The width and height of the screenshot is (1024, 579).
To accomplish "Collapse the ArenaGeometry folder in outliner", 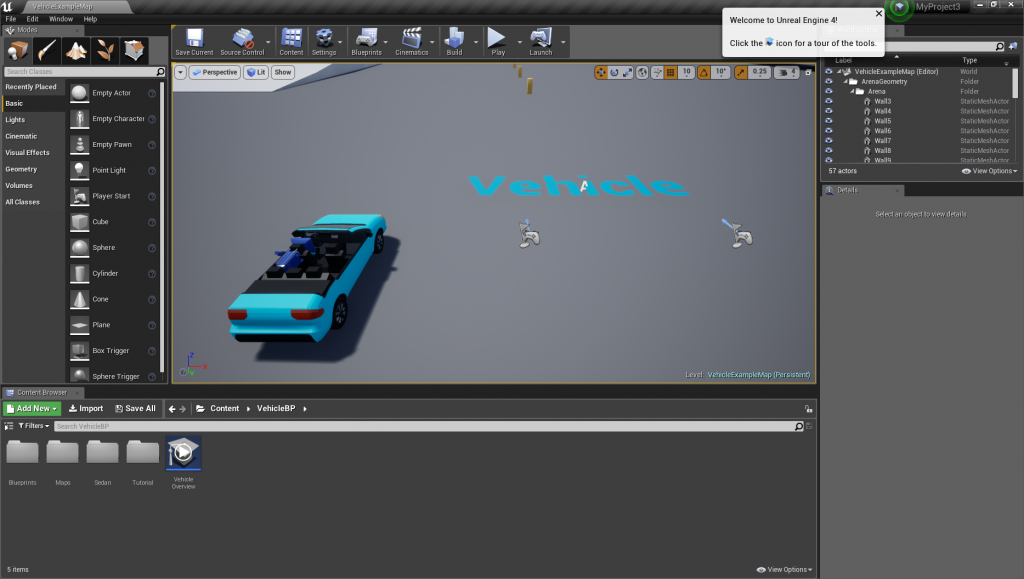I will tap(844, 81).
